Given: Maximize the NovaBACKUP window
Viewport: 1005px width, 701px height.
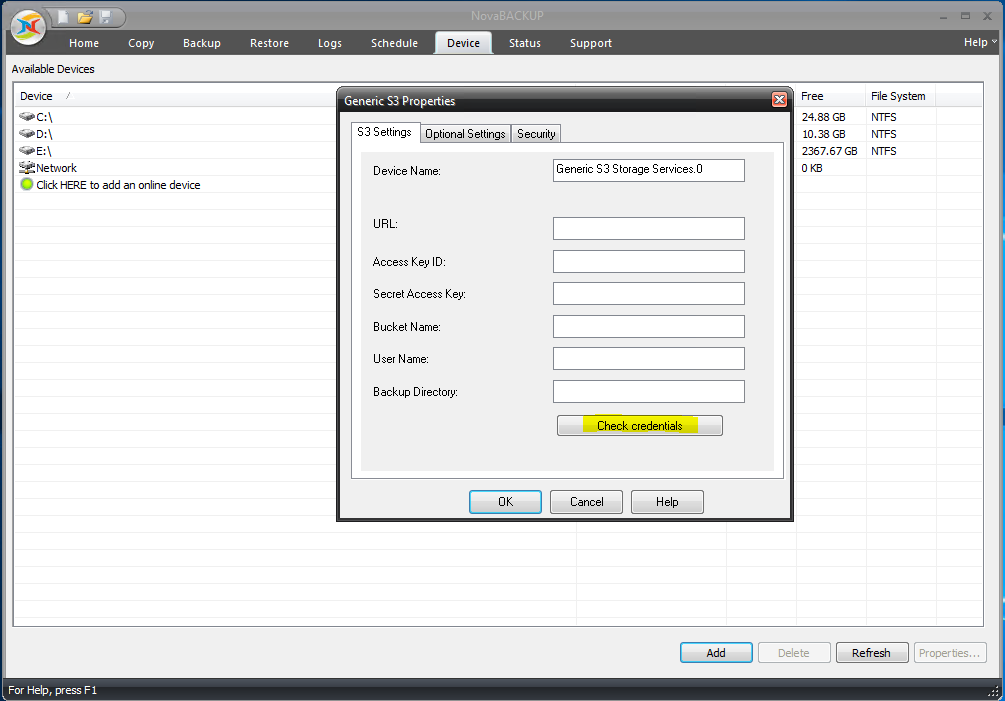Looking at the screenshot, I should (x=965, y=16).
